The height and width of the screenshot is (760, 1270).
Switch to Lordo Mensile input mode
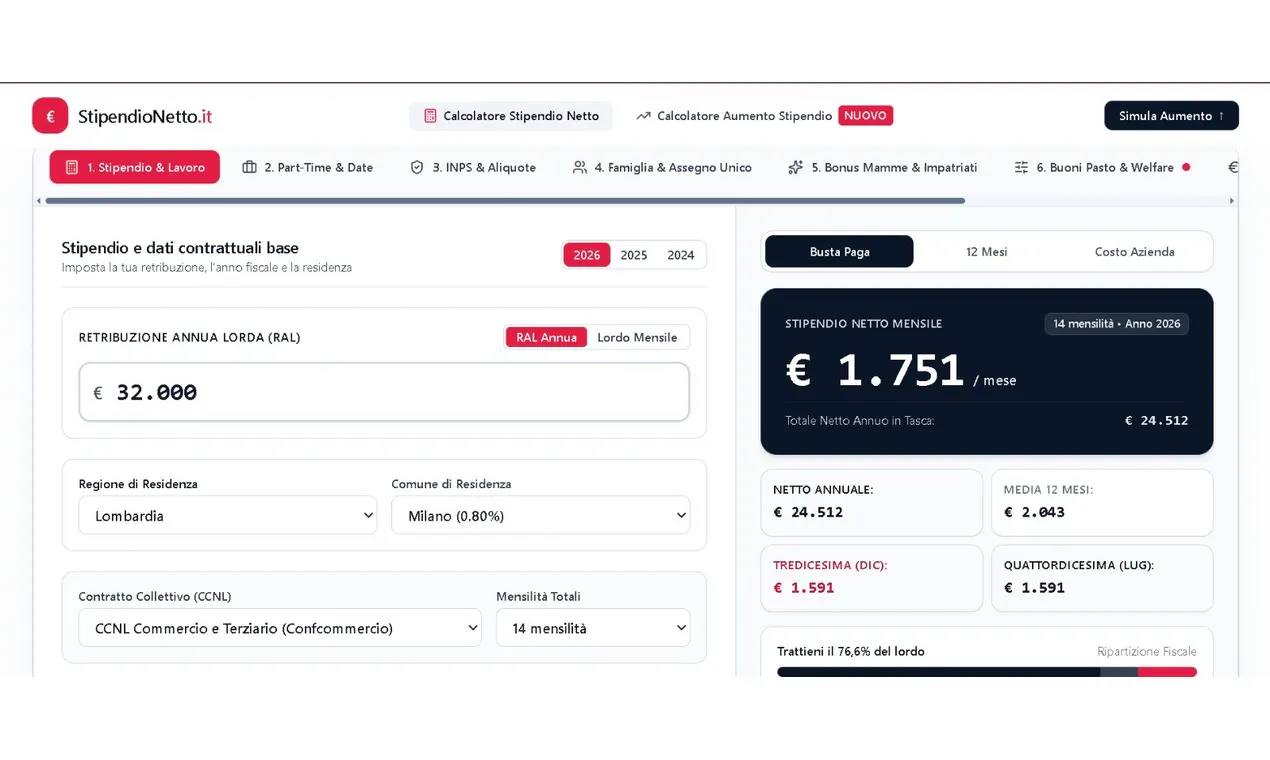(637, 337)
